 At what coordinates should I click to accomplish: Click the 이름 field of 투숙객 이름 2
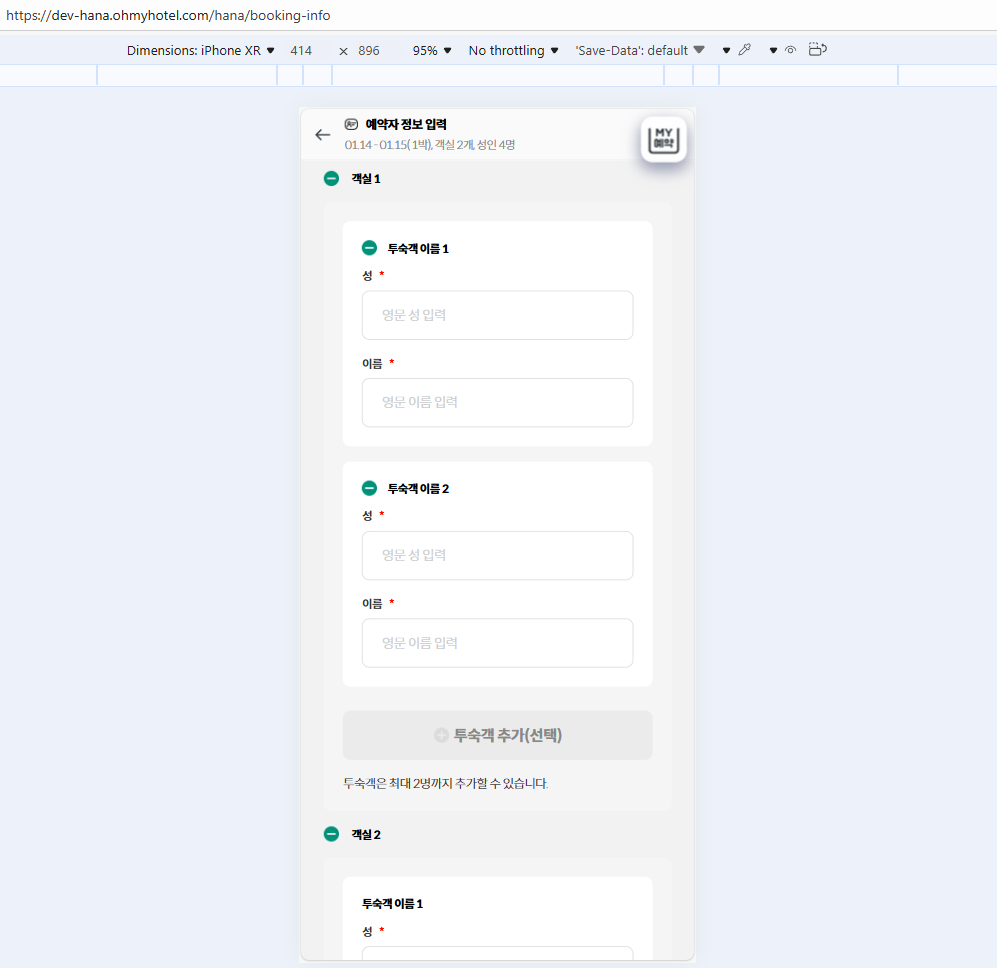click(x=497, y=643)
